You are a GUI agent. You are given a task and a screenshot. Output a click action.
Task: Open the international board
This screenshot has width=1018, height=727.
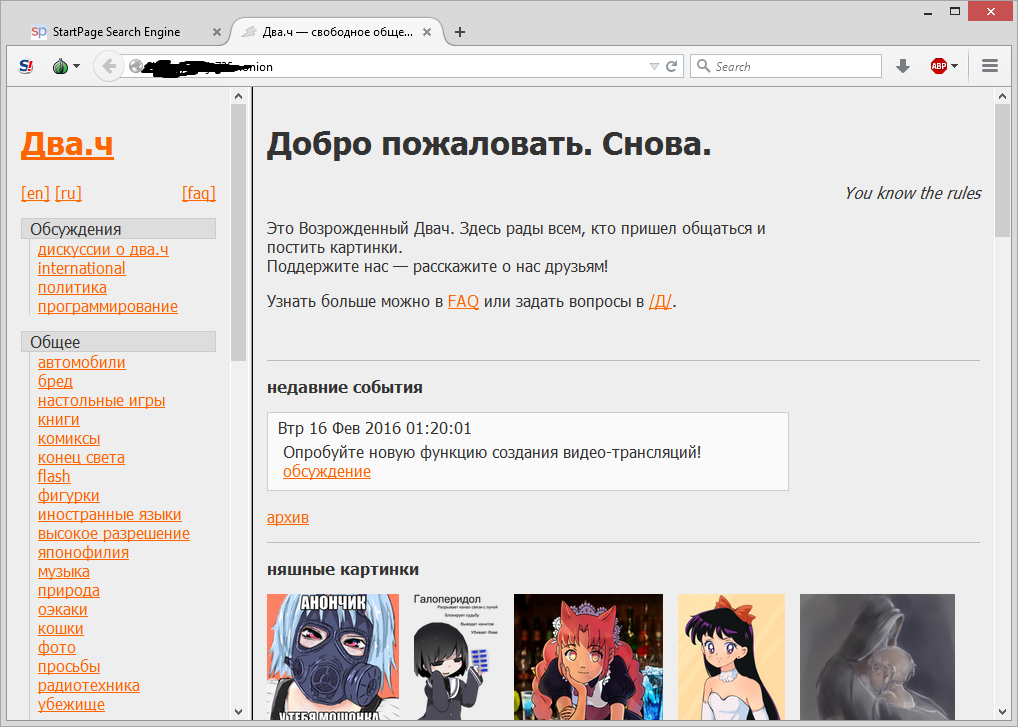[81, 268]
